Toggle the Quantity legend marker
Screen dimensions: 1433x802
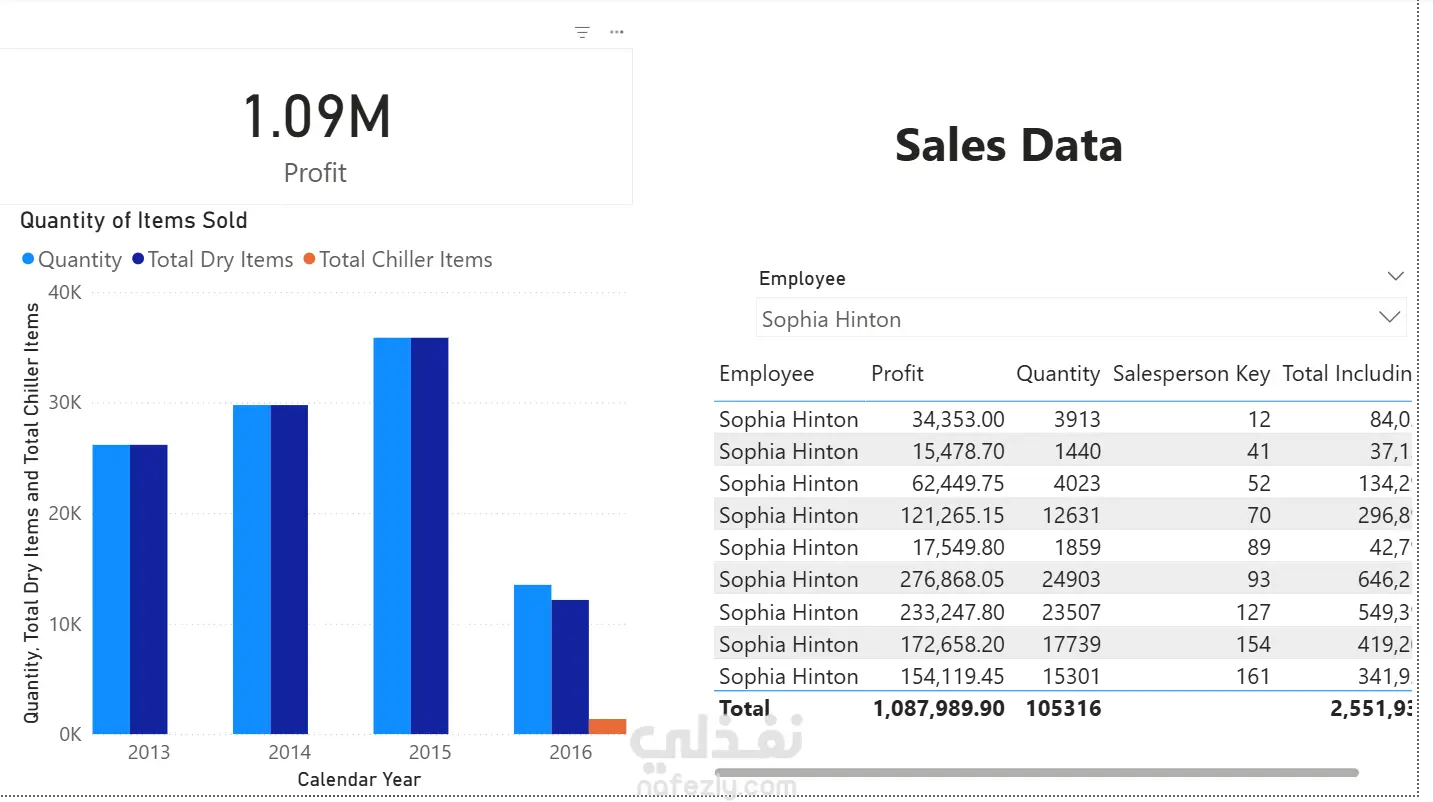(x=28, y=260)
